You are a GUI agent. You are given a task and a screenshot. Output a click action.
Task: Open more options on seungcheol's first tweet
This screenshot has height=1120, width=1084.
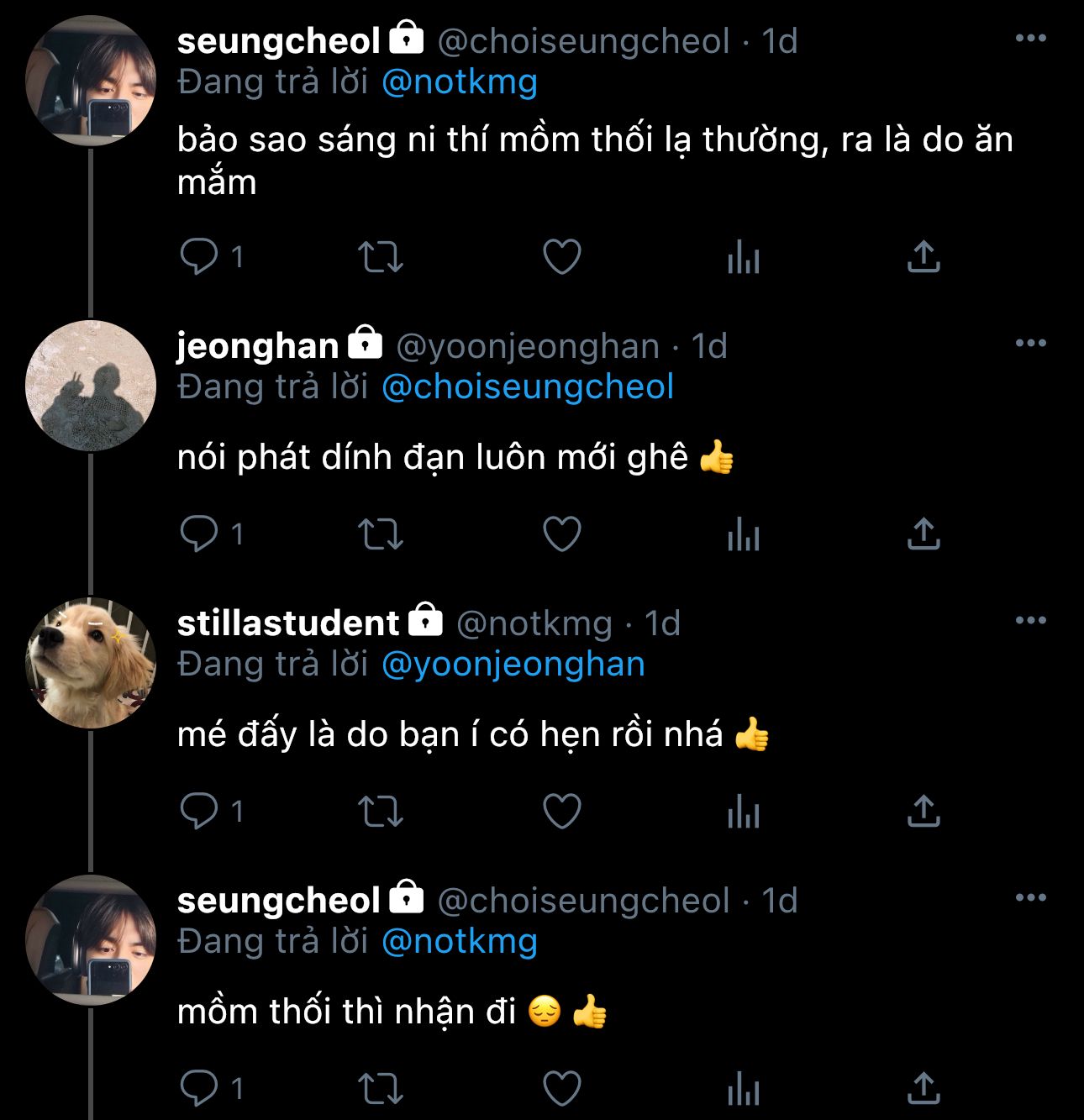(x=1030, y=38)
